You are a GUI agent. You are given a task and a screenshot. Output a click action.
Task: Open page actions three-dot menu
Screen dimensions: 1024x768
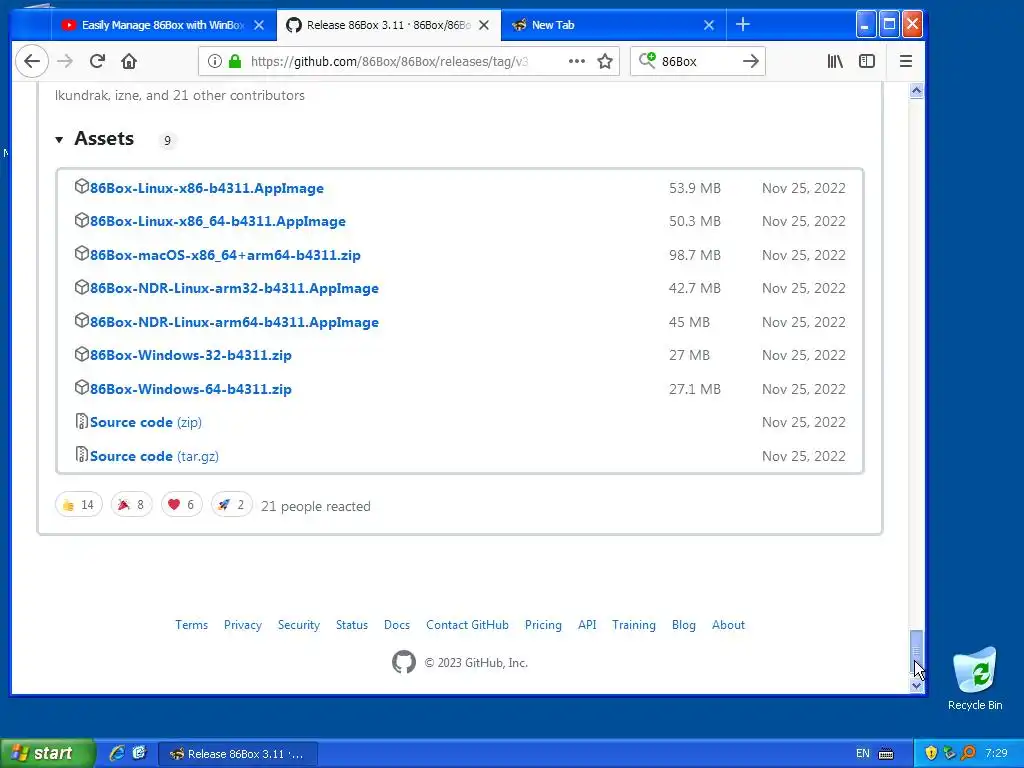point(577,61)
